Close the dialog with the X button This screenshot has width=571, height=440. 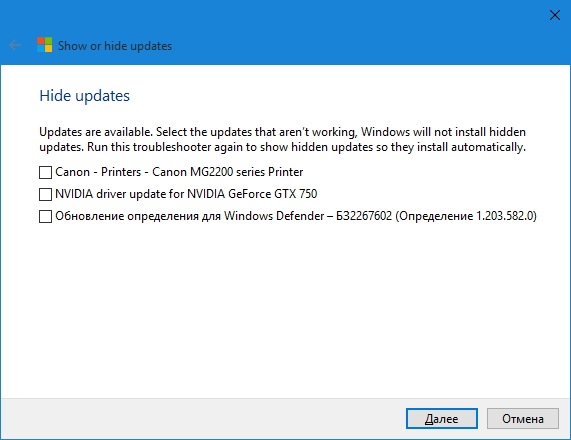pos(555,15)
